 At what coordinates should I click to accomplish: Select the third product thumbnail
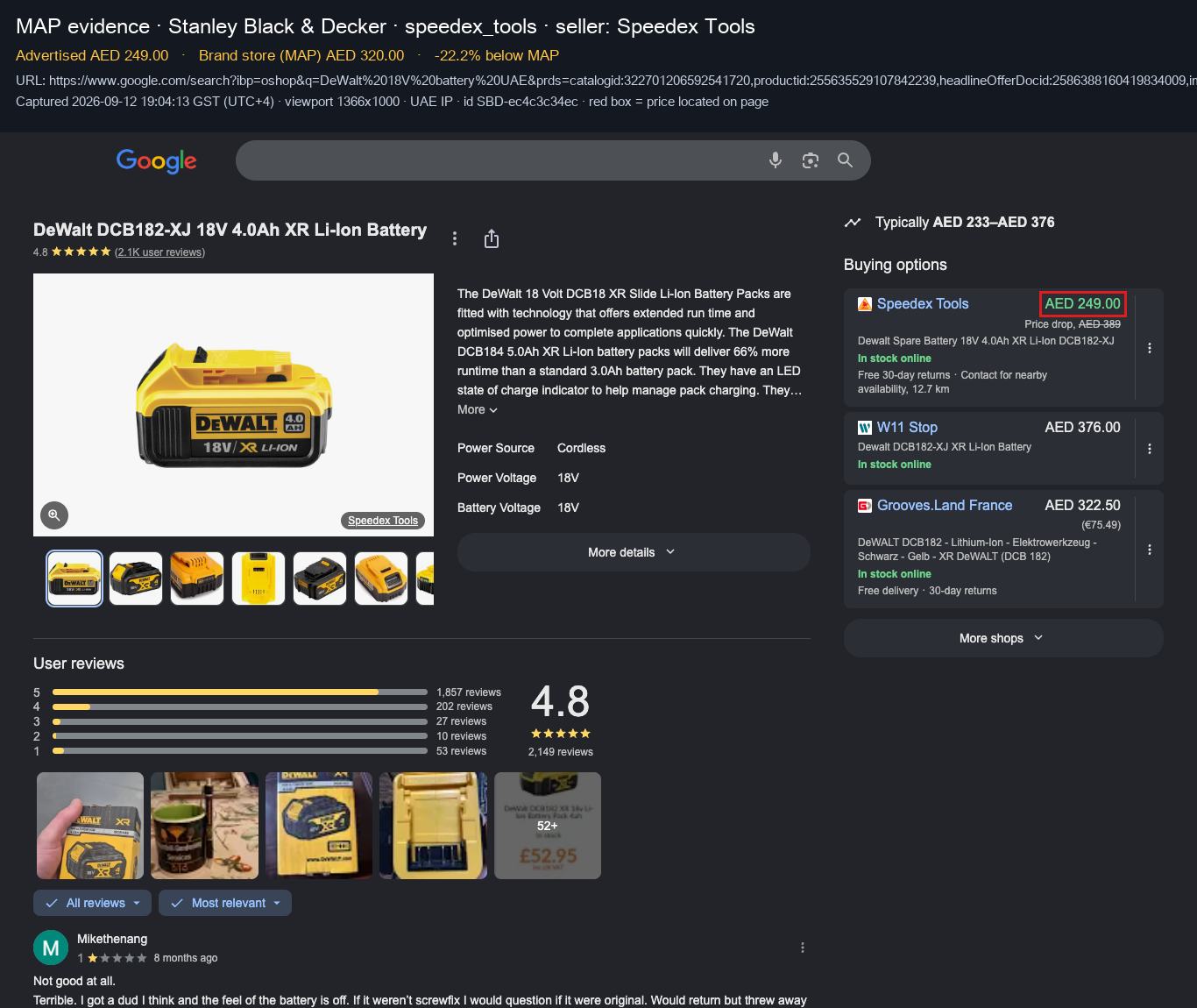[197, 579]
